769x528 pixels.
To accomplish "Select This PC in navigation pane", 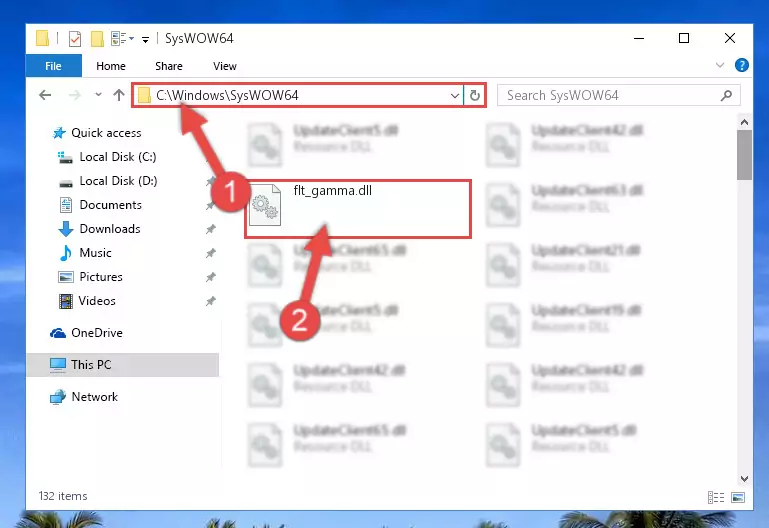I will tap(91, 365).
